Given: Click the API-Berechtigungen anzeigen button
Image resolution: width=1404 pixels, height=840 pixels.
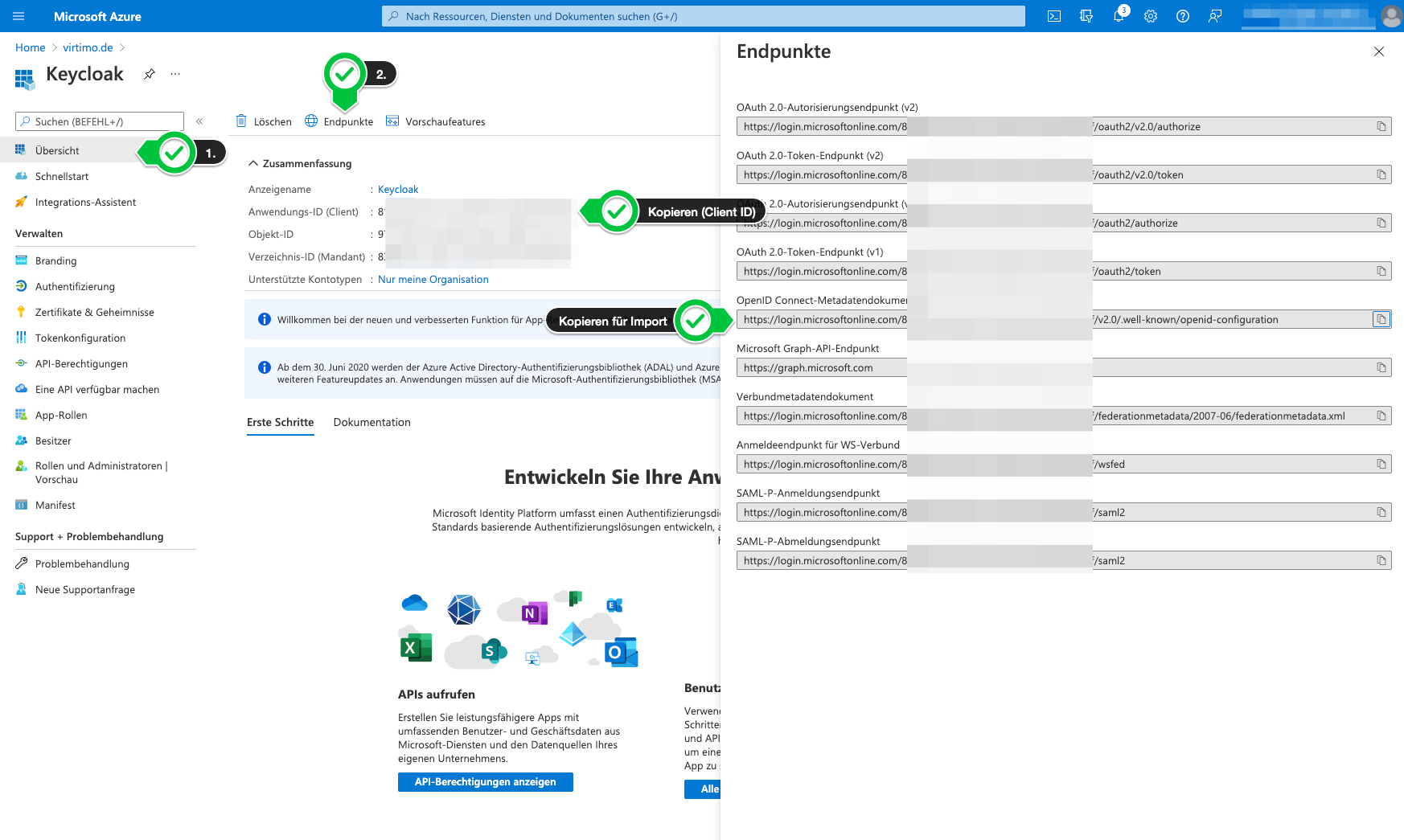Looking at the screenshot, I should [x=485, y=781].
